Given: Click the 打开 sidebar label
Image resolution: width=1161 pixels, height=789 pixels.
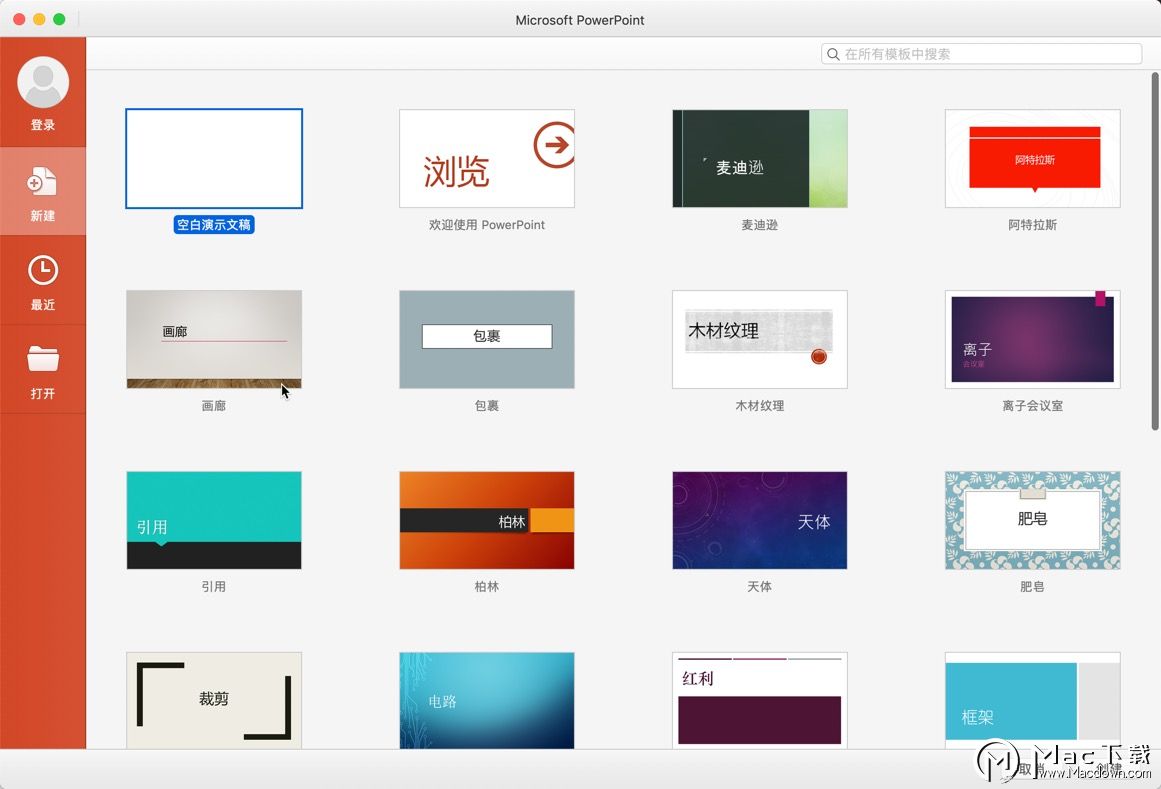Looking at the screenshot, I should coord(43,394).
